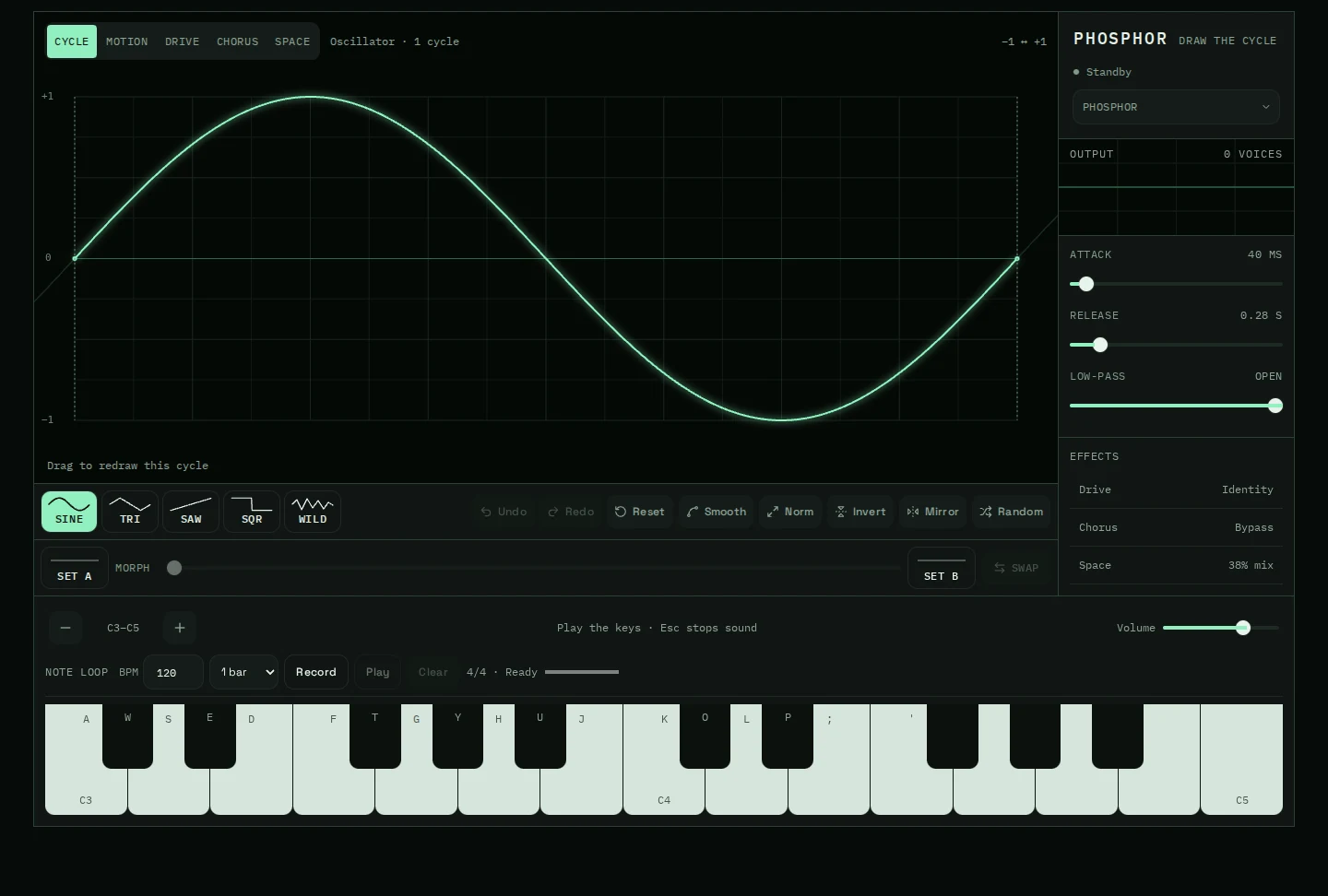The width and height of the screenshot is (1328, 896).
Task: Store waveform in SET B slot
Action: (x=942, y=568)
